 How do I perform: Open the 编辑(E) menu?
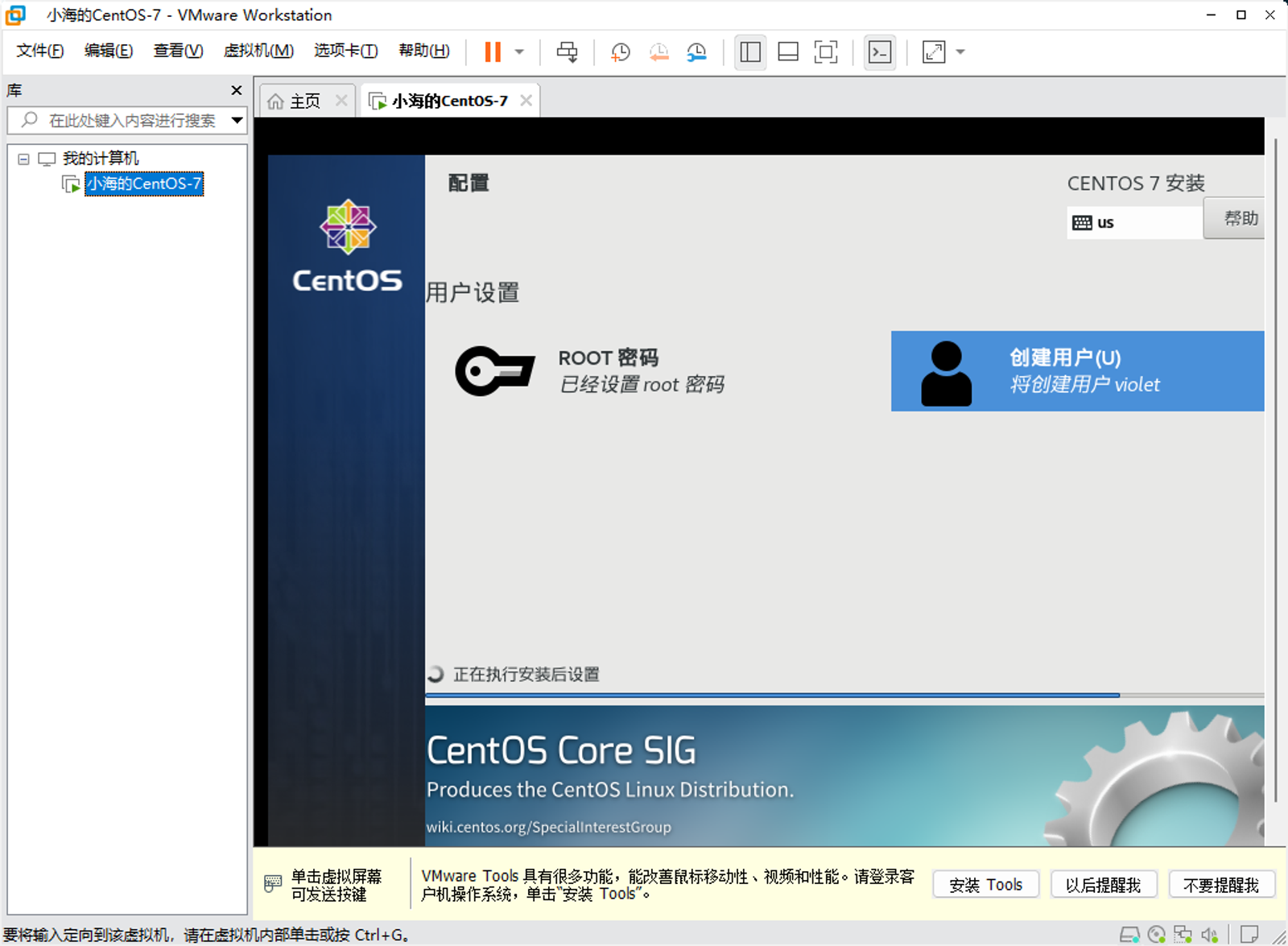click(x=109, y=51)
